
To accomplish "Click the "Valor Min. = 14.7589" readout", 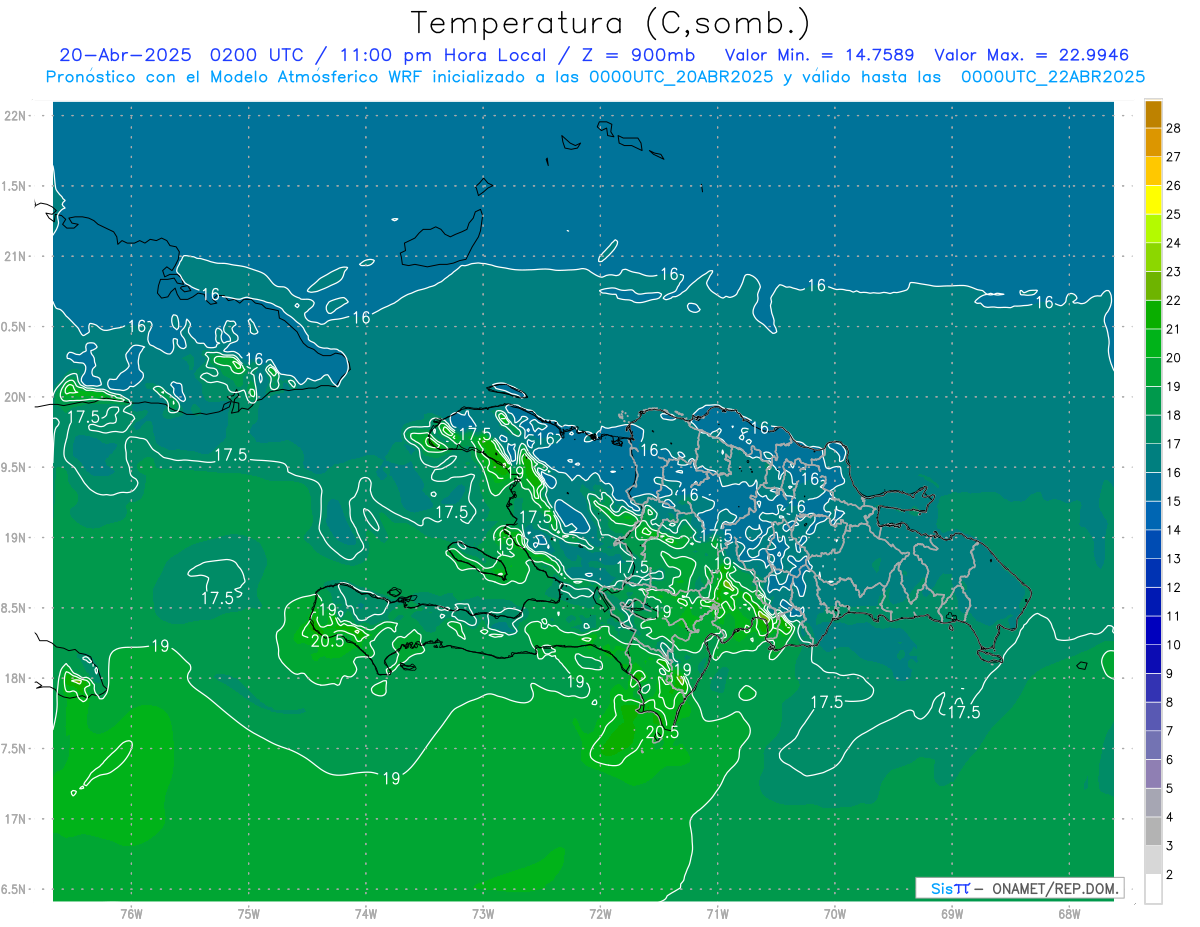I will click(819, 55).
